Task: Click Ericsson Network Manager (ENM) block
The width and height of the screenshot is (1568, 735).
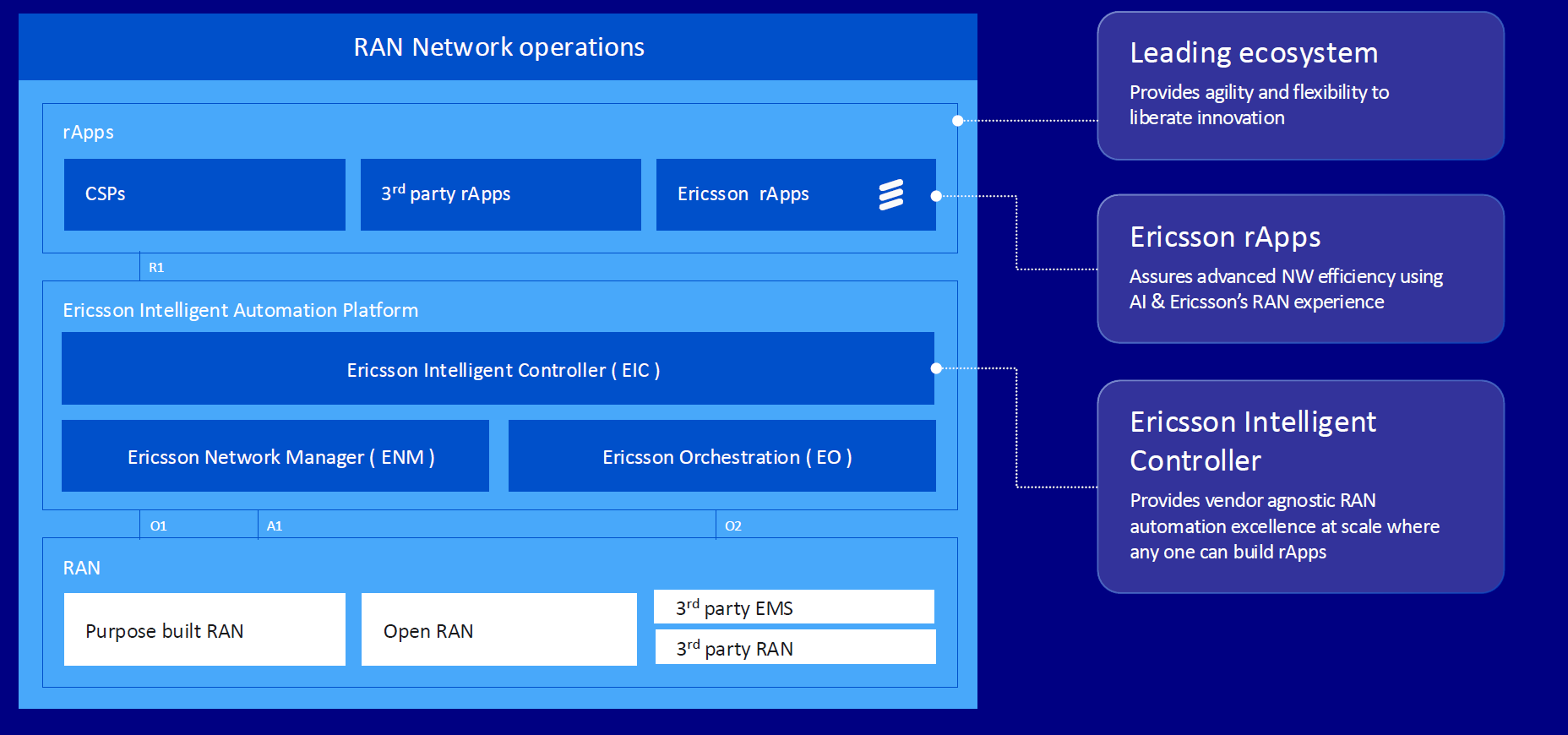Action: [275, 456]
